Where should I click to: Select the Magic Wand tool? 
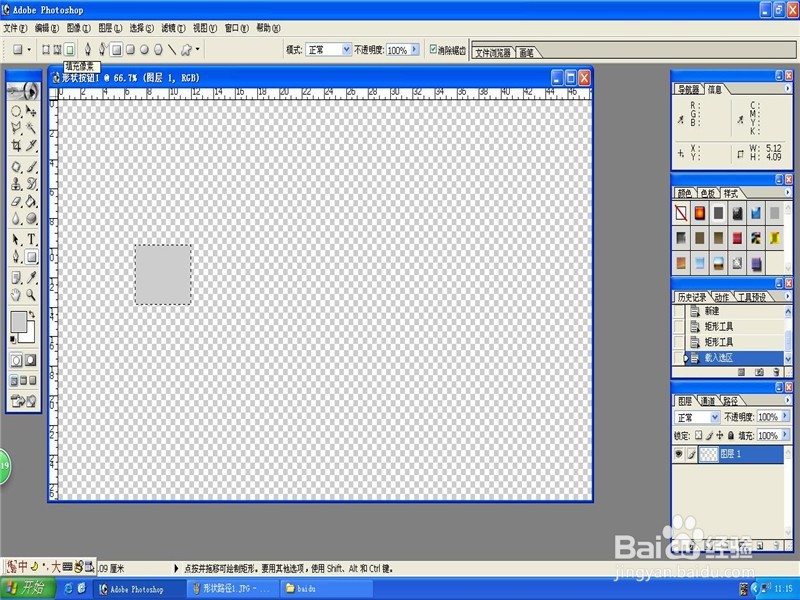point(31,128)
